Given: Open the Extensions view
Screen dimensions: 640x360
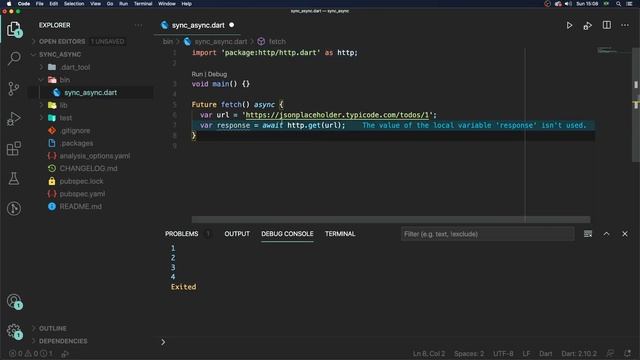Looking at the screenshot, I should click(14, 148).
